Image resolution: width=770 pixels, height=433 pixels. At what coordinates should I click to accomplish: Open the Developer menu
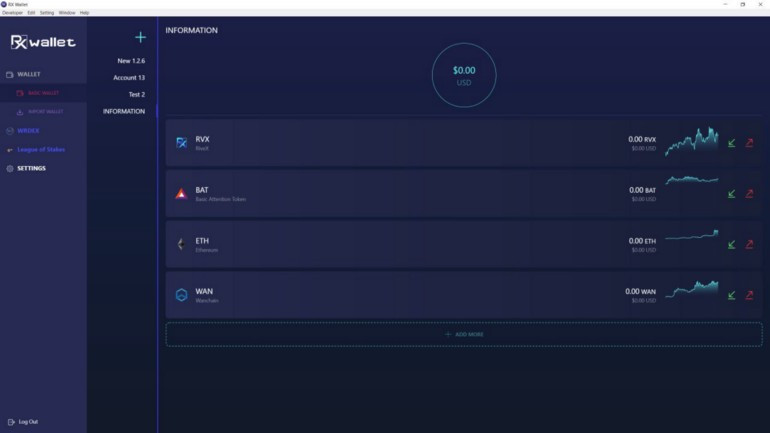12,13
